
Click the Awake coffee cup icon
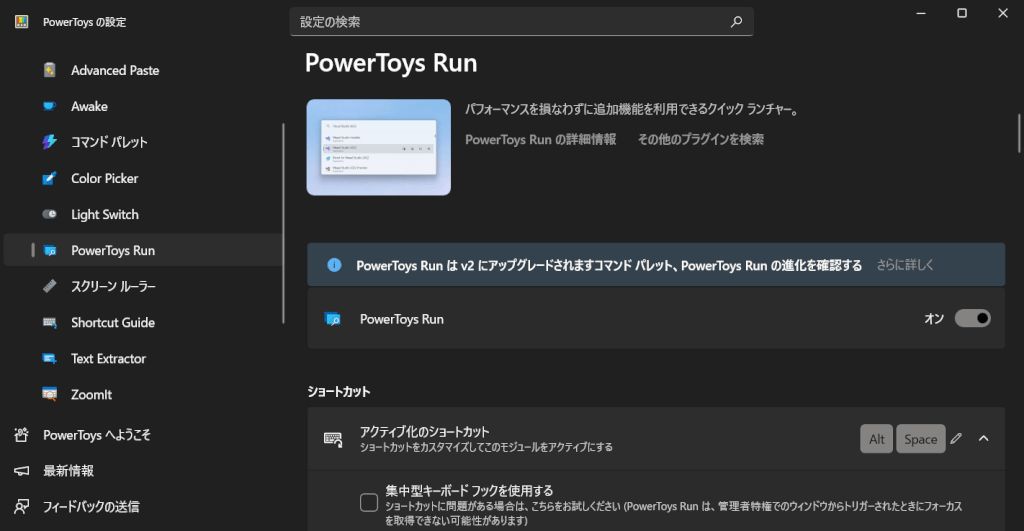pos(50,106)
